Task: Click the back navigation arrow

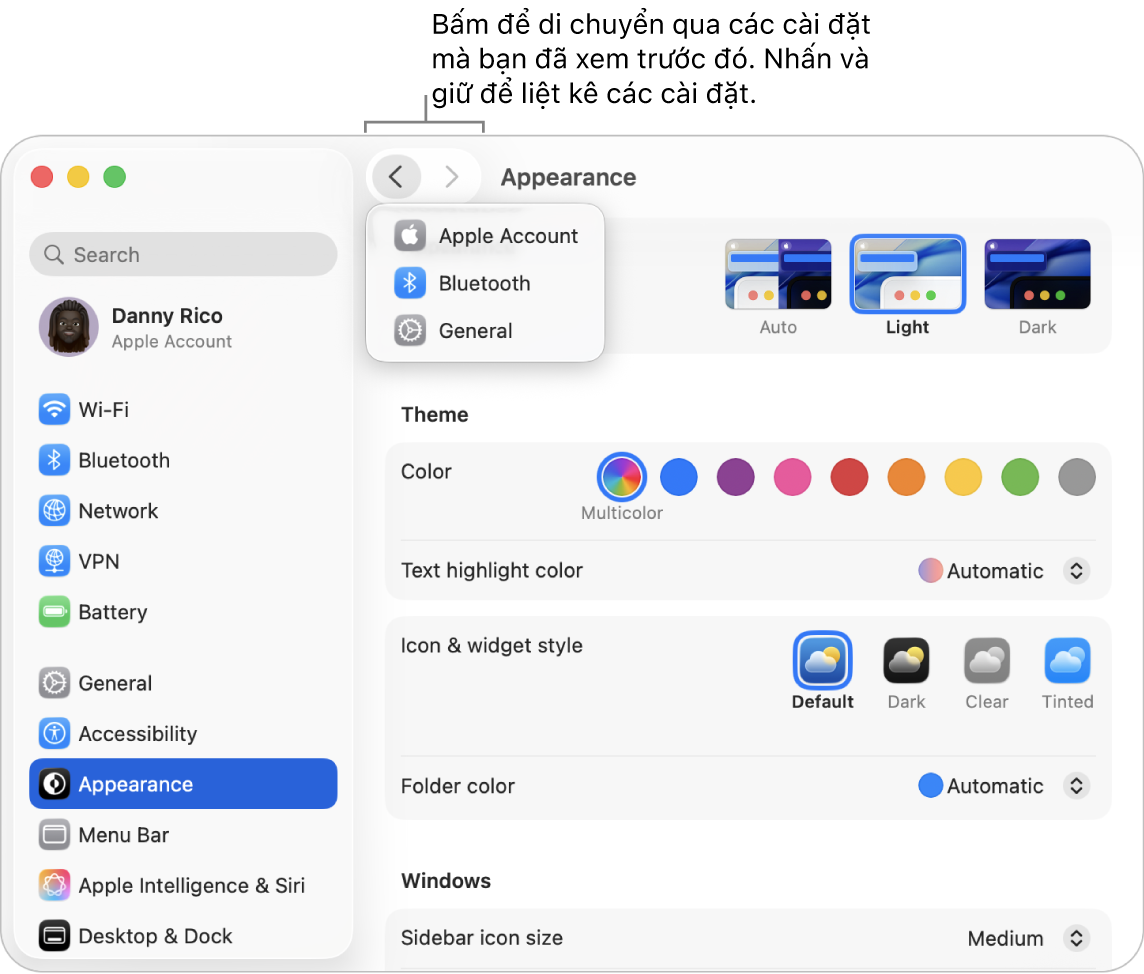Action: click(396, 177)
